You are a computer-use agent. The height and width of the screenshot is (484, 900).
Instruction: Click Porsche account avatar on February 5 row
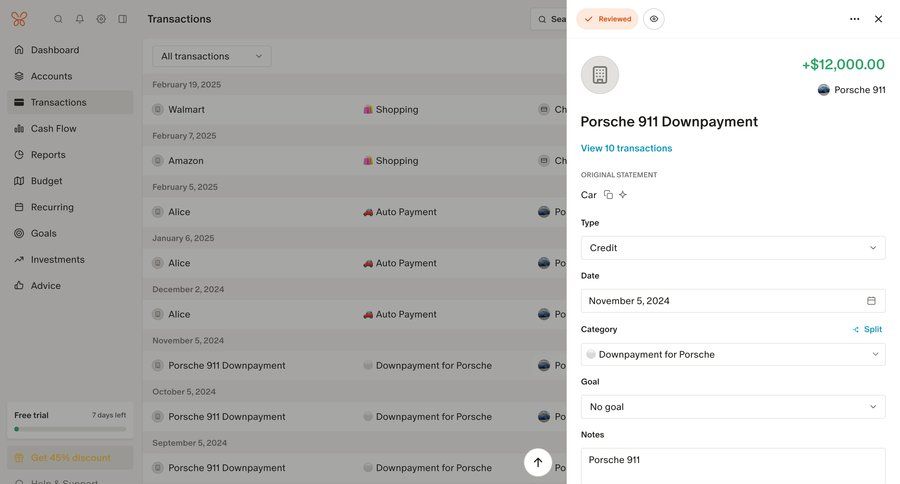(544, 212)
